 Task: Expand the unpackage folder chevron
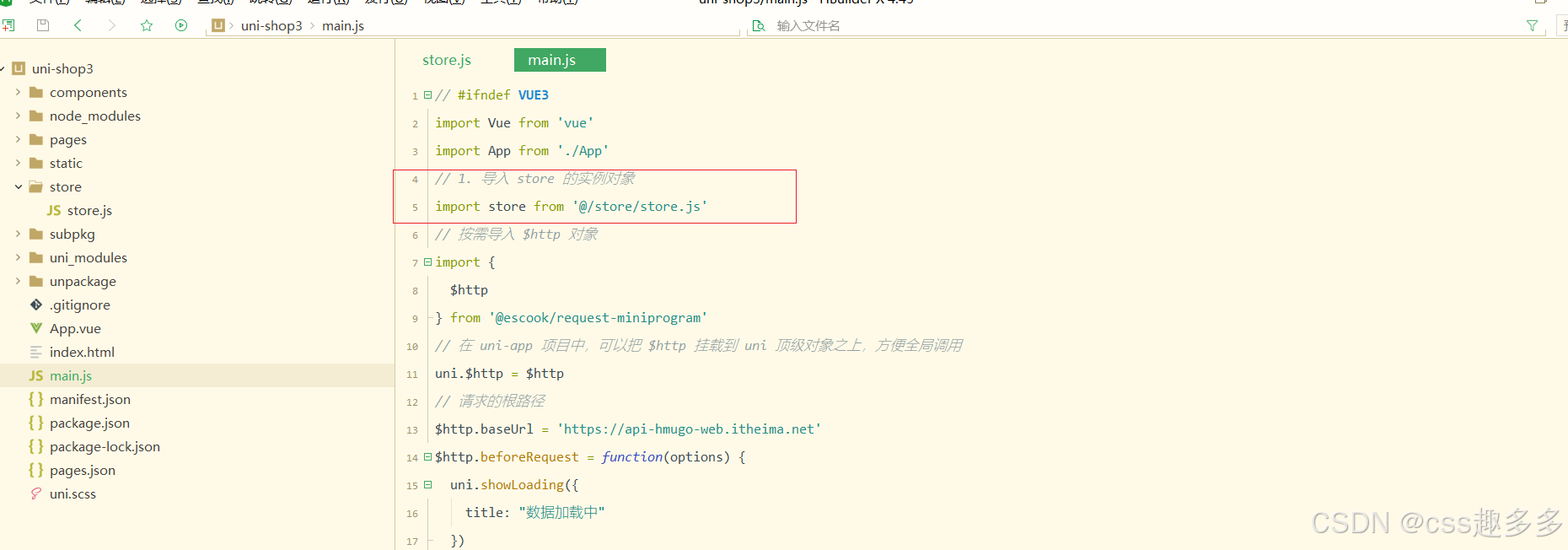pos(19,281)
